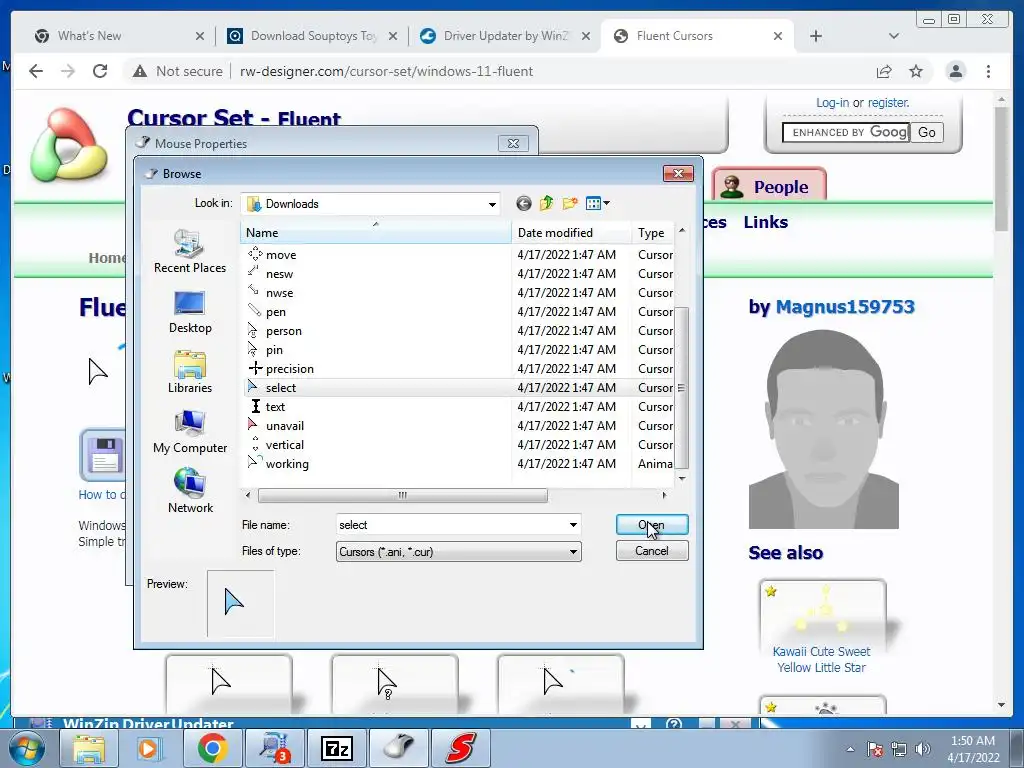
Task: Open the People tab on the website
Action: pyautogui.click(x=769, y=186)
